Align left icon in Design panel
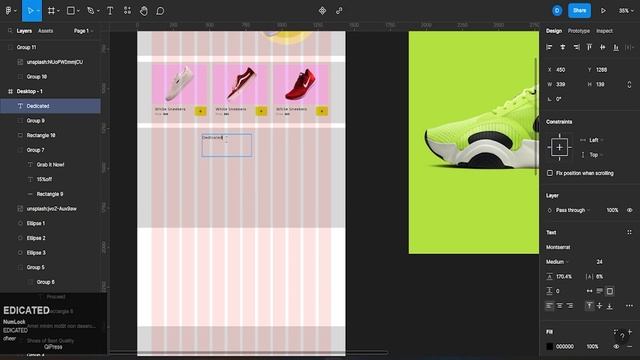The image size is (640, 360). coord(549,47)
